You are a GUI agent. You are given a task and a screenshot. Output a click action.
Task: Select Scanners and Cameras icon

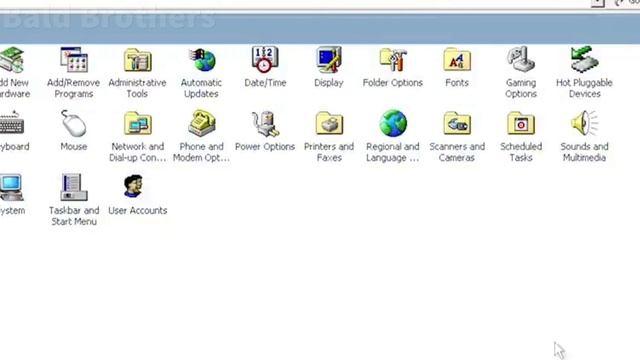pos(457,124)
